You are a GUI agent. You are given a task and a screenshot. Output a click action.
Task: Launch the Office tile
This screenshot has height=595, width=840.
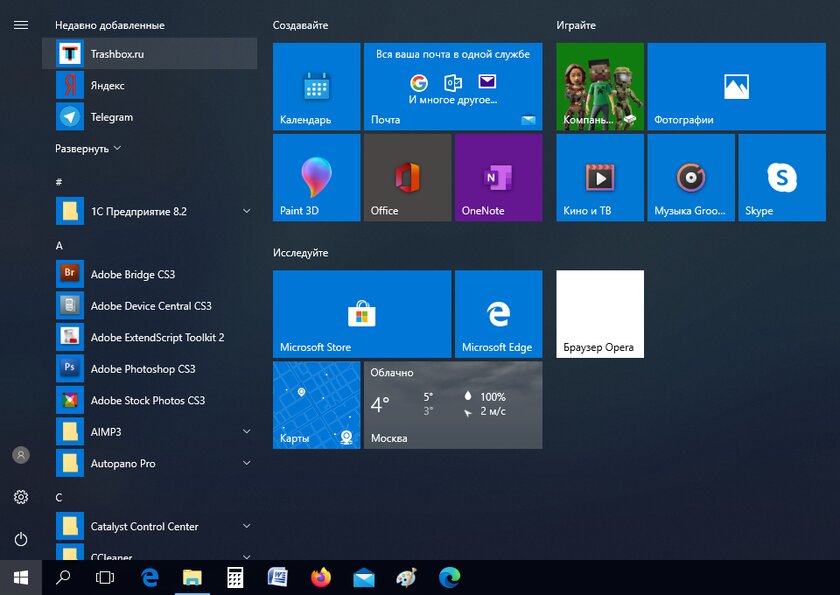click(x=408, y=178)
